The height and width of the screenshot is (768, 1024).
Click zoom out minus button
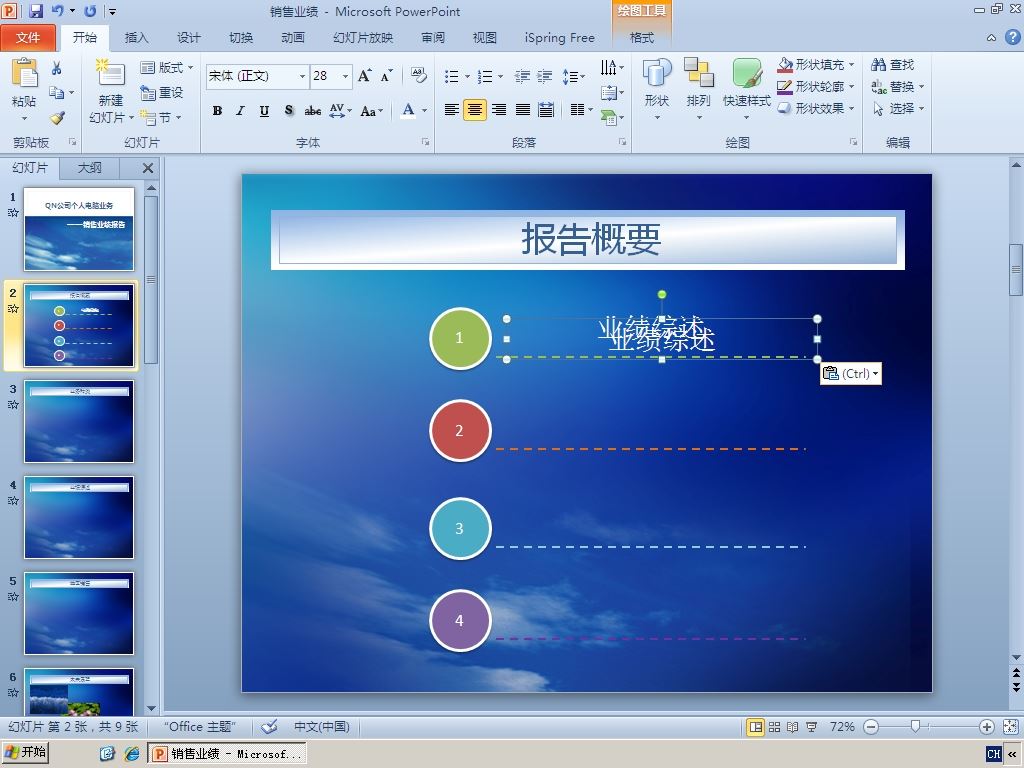click(x=871, y=727)
